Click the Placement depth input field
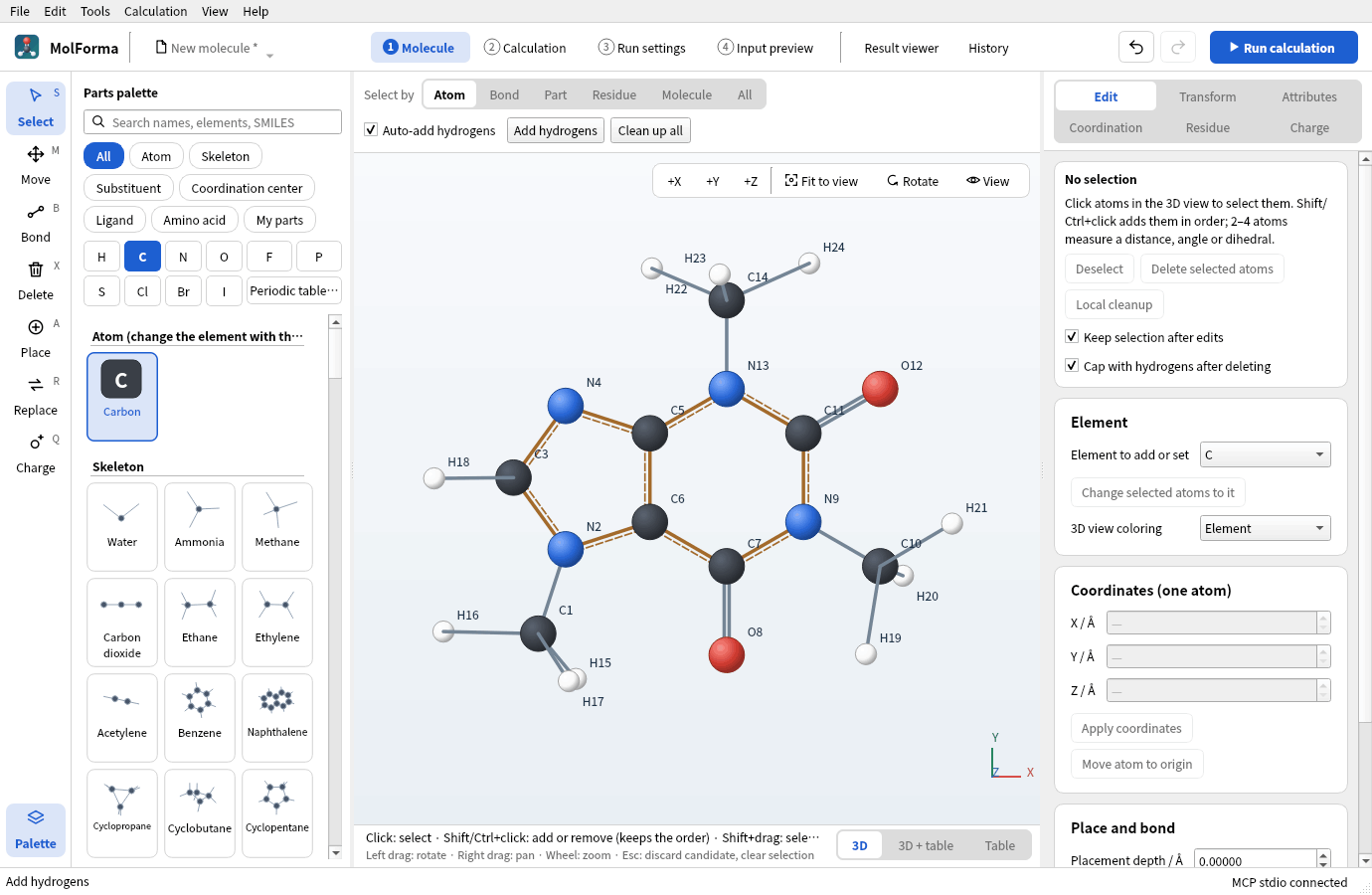The height and width of the screenshot is (895, 1372). 1257,861
